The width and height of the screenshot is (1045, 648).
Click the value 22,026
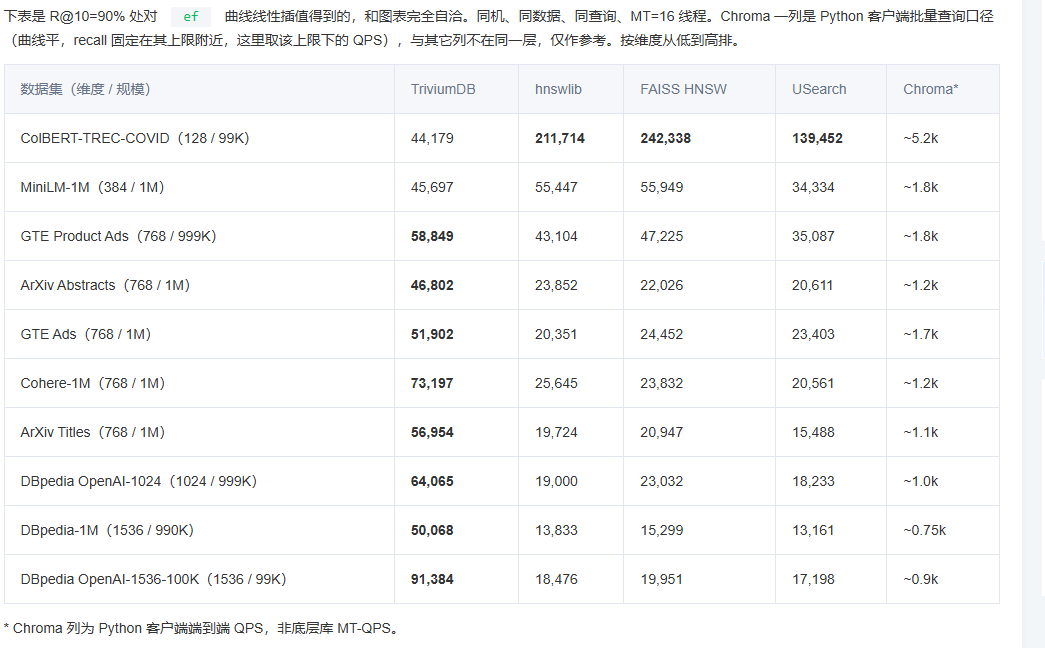point(661,285)
